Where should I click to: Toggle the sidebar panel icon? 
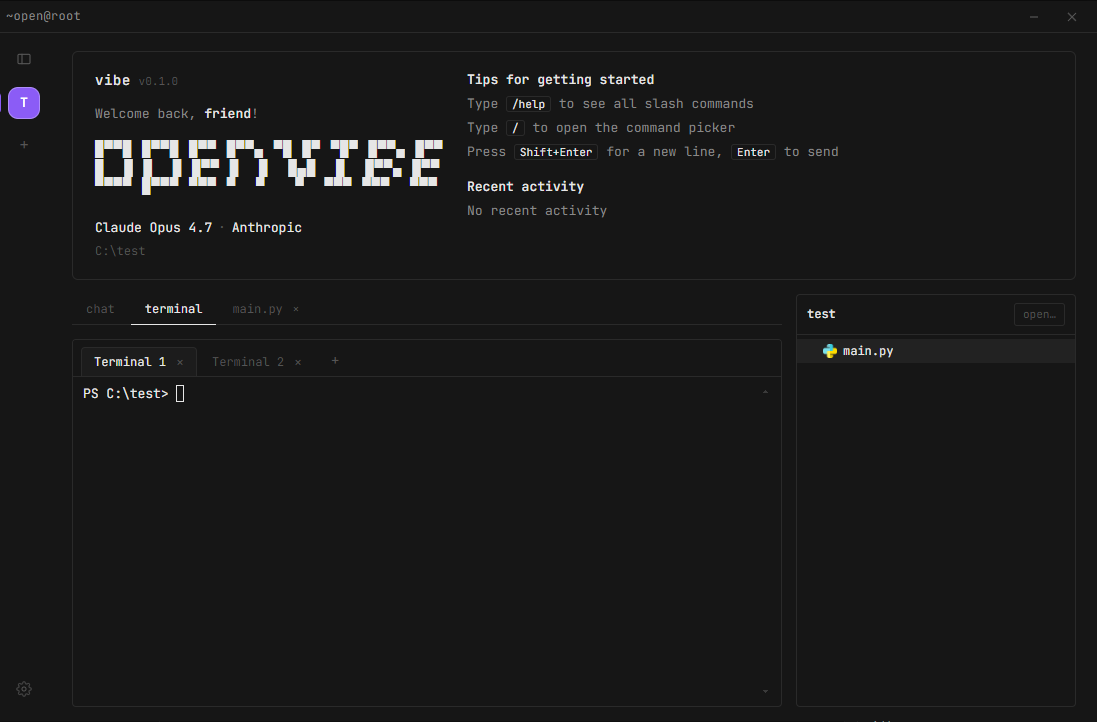tap(24, 59)
